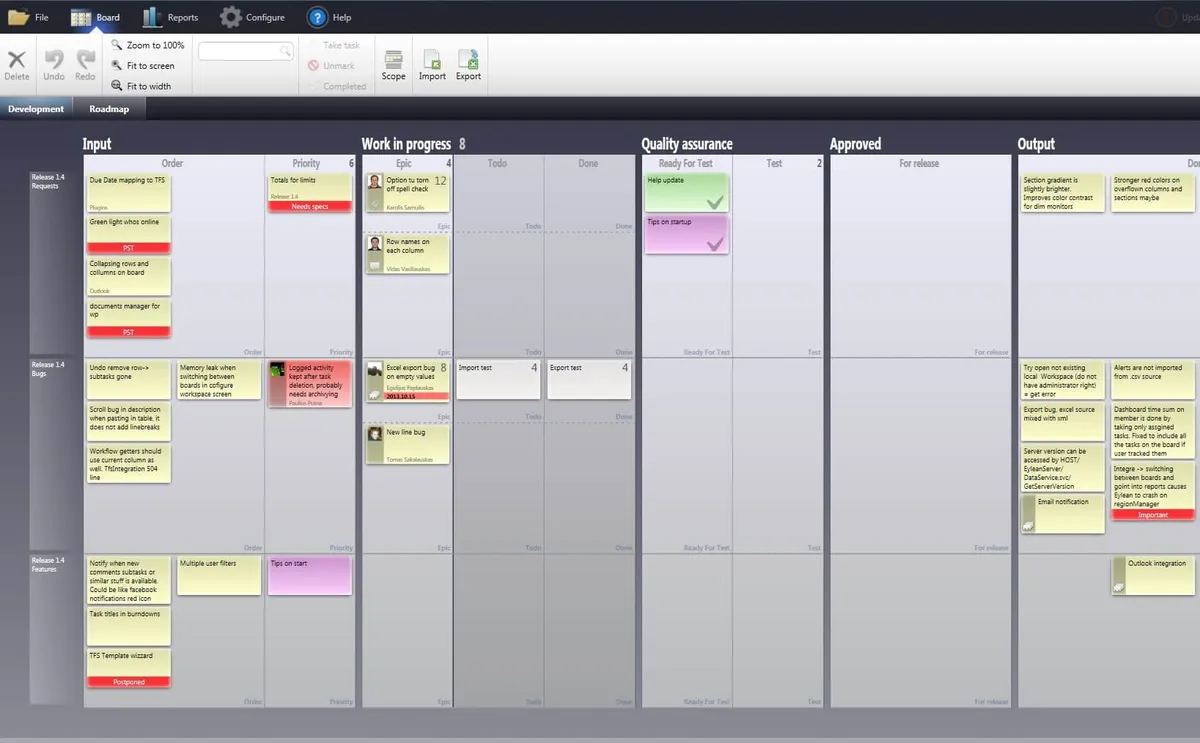1200x743 pixels.
Task: Click the Delete X icon
Action: coord(17,60)
